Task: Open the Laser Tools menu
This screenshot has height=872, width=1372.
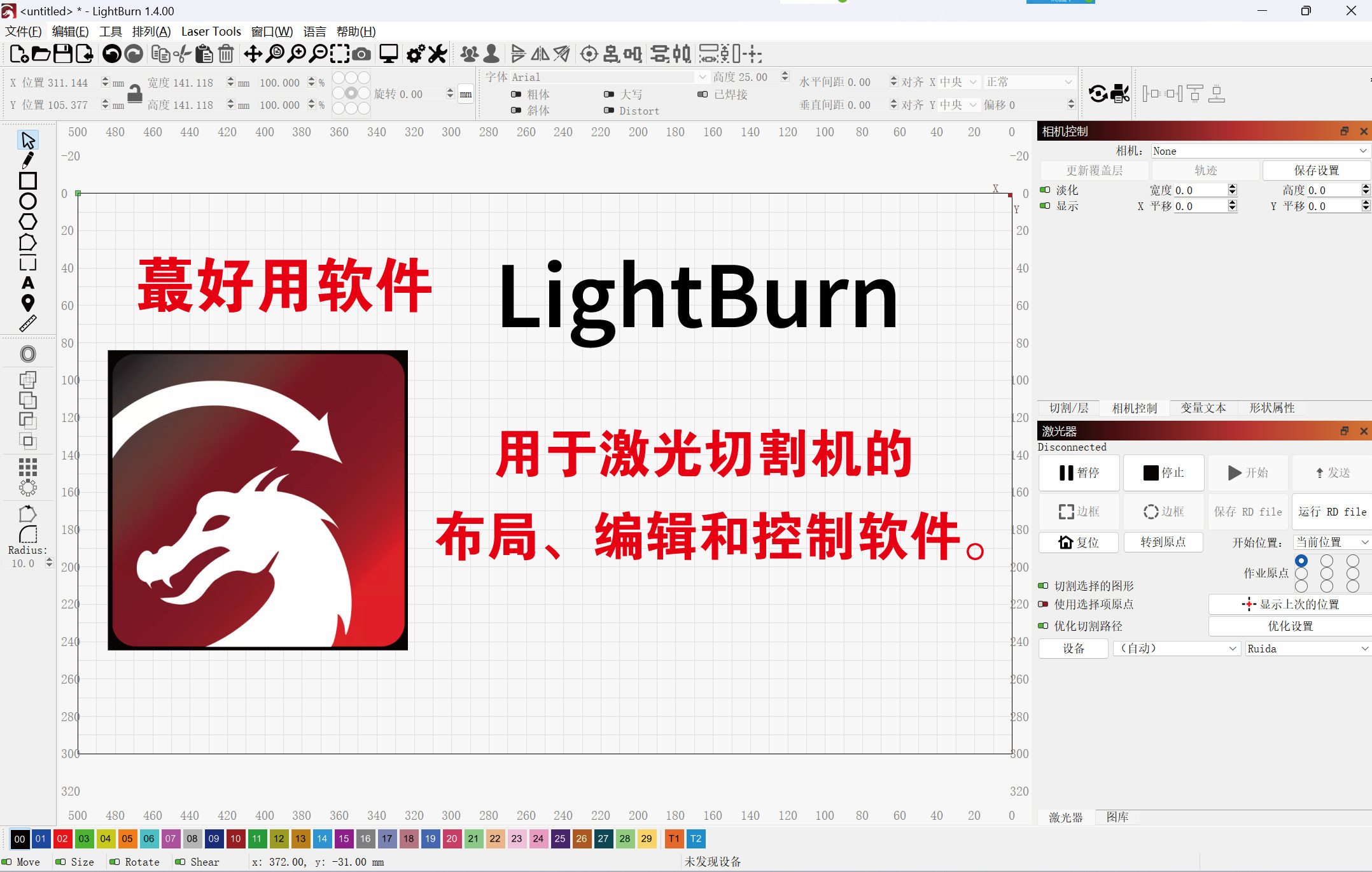Action: pos(211,31)
